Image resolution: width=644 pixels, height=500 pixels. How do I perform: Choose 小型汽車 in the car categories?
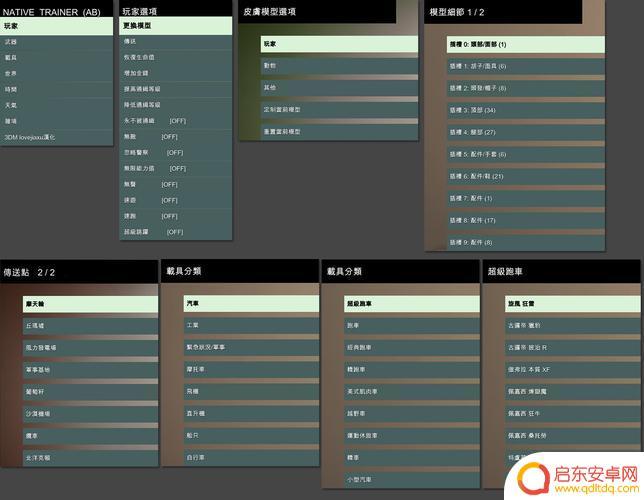[x=412, y=480]
